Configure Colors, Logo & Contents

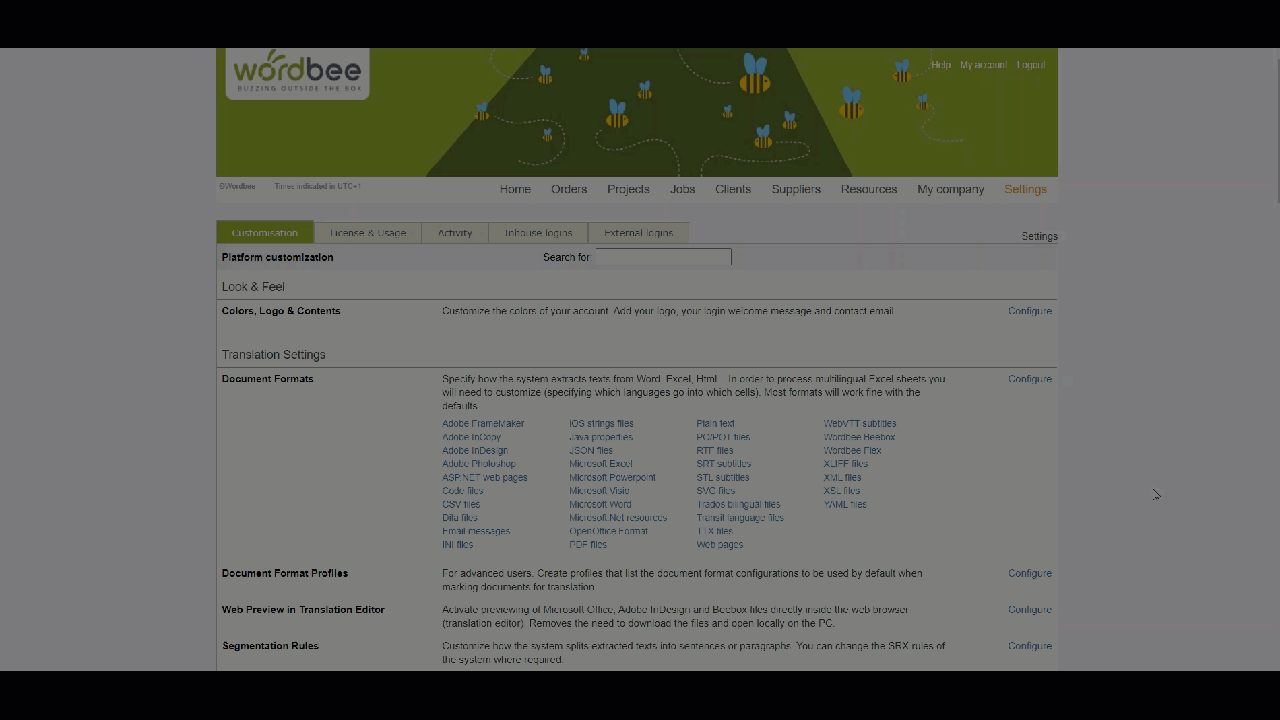pos(1029,311)
